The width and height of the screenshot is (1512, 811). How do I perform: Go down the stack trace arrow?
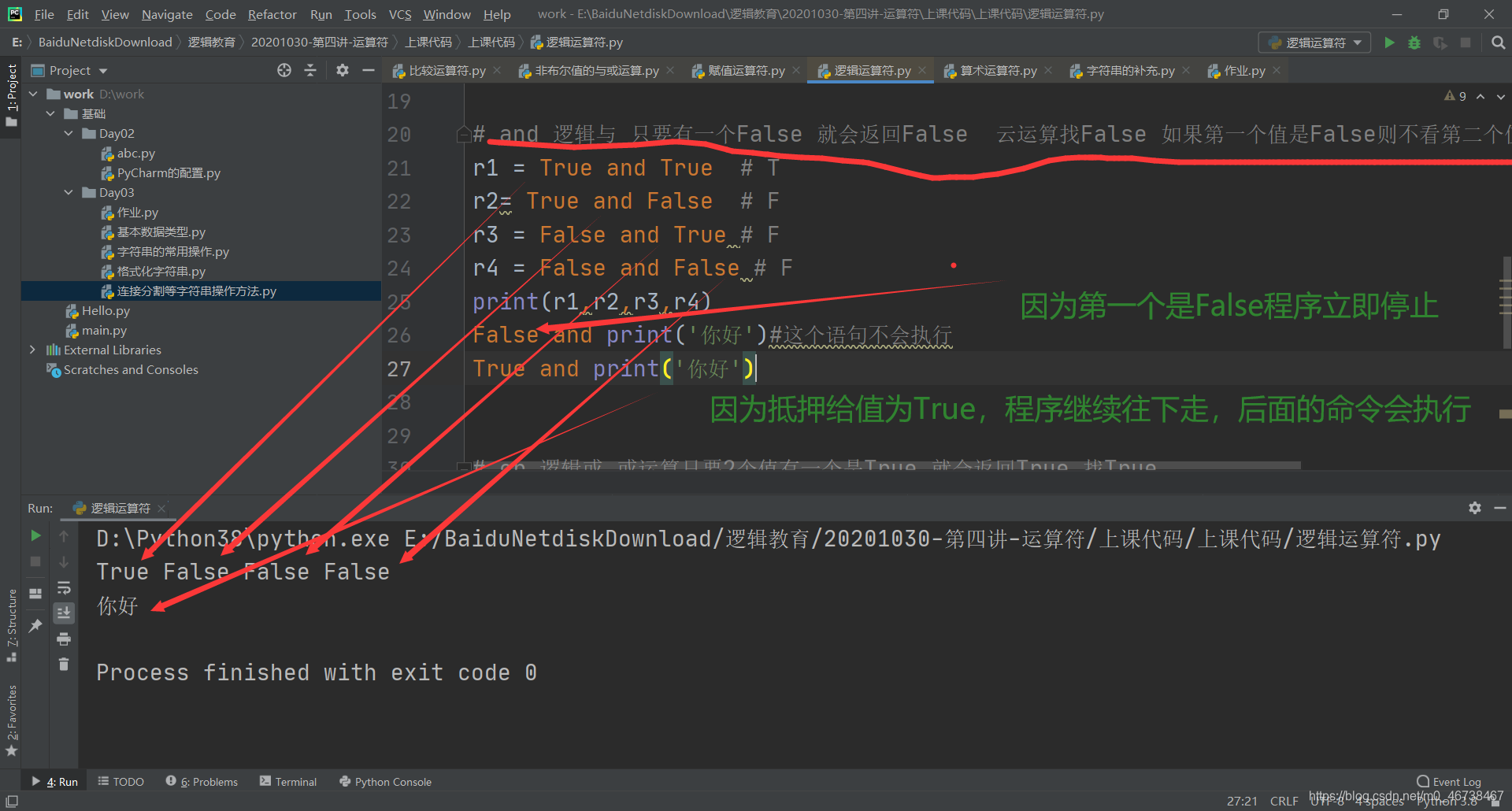coord(64,561)
